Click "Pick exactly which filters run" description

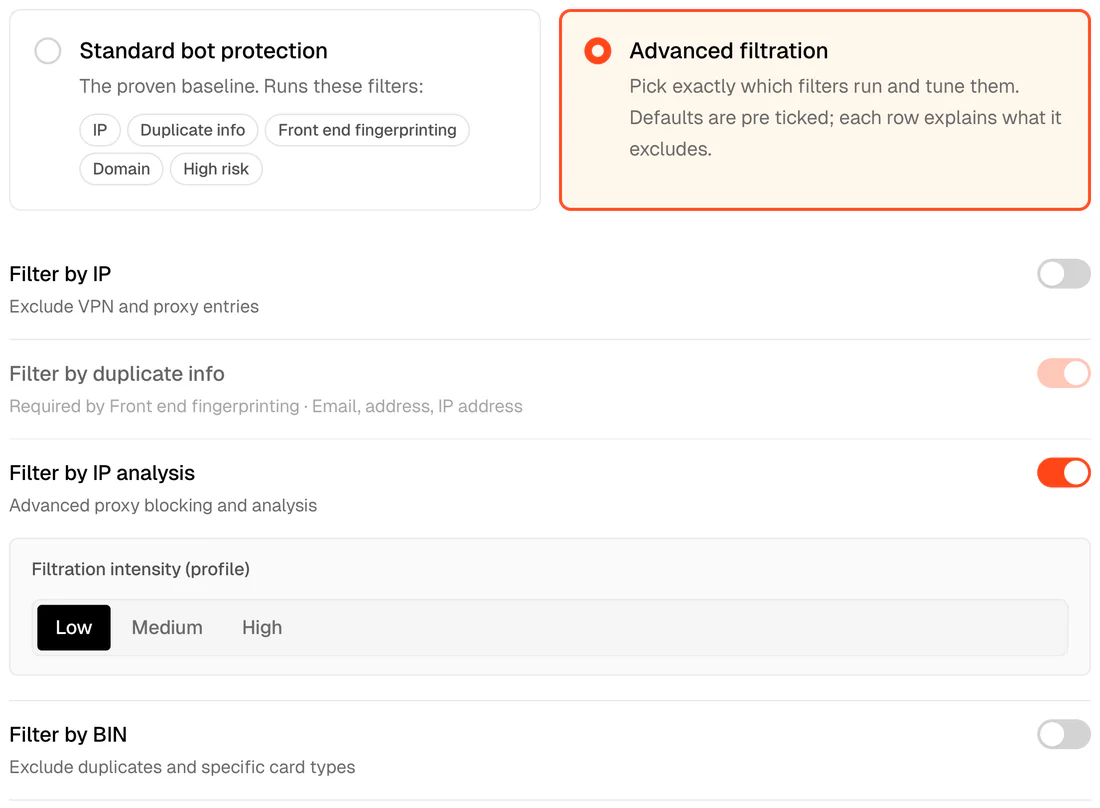[x=845, y=117]
